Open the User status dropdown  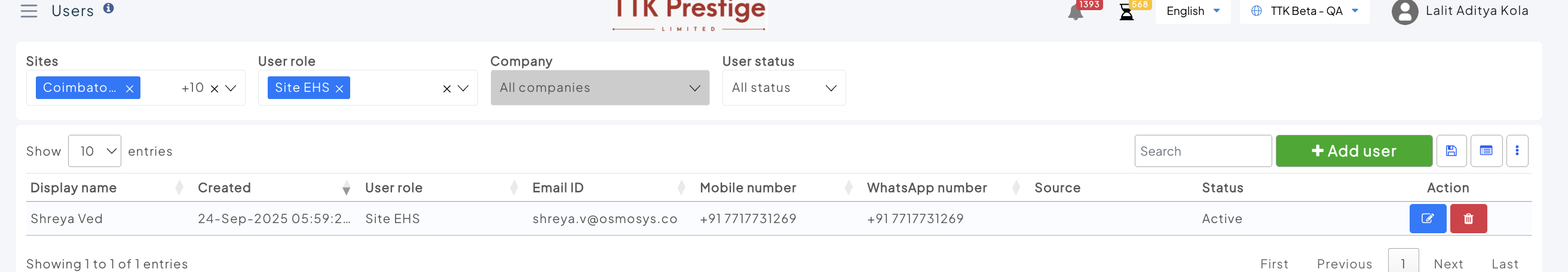(x=783, y=88)
